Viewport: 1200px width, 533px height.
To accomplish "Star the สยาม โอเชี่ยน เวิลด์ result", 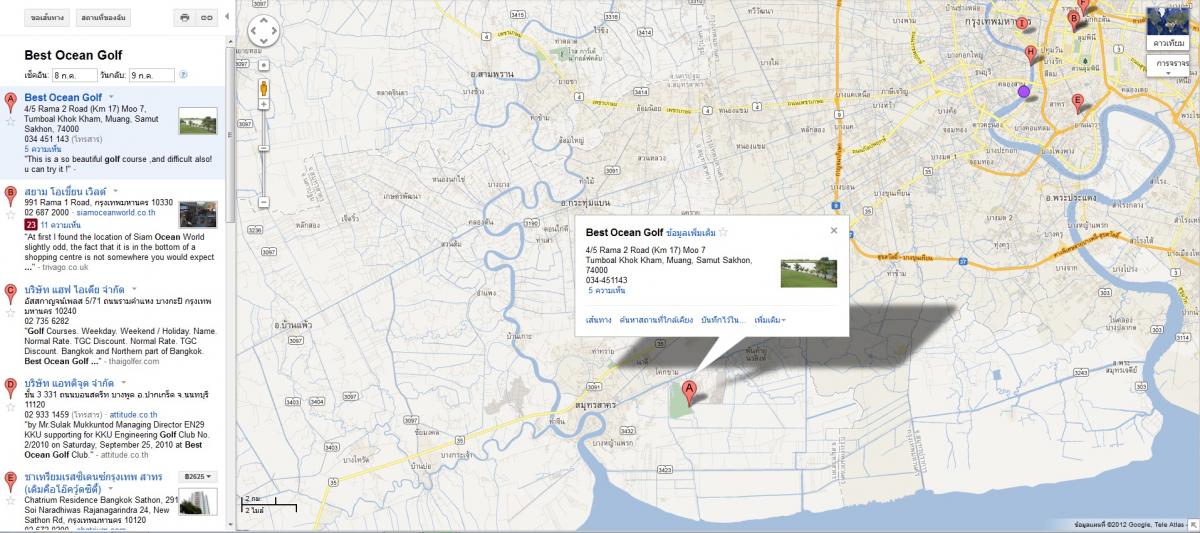I will click(x=11, y=214).
